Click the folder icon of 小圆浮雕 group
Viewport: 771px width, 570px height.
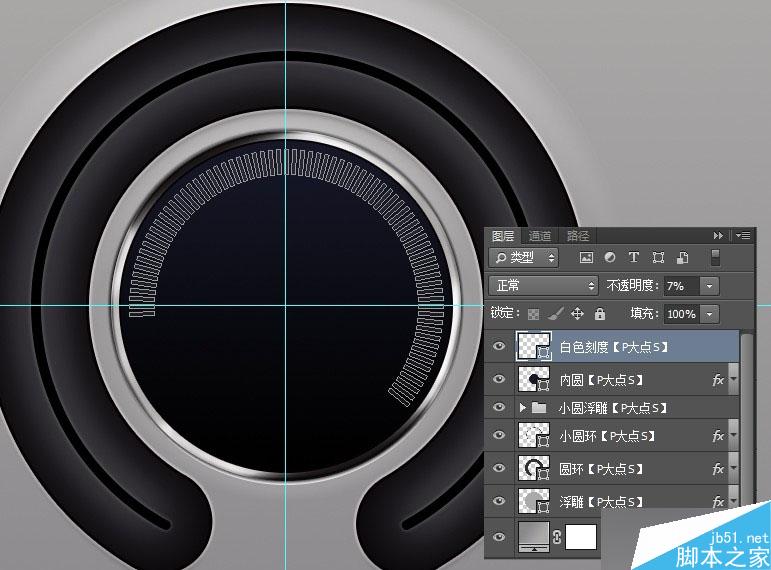(x=539, y=407)
